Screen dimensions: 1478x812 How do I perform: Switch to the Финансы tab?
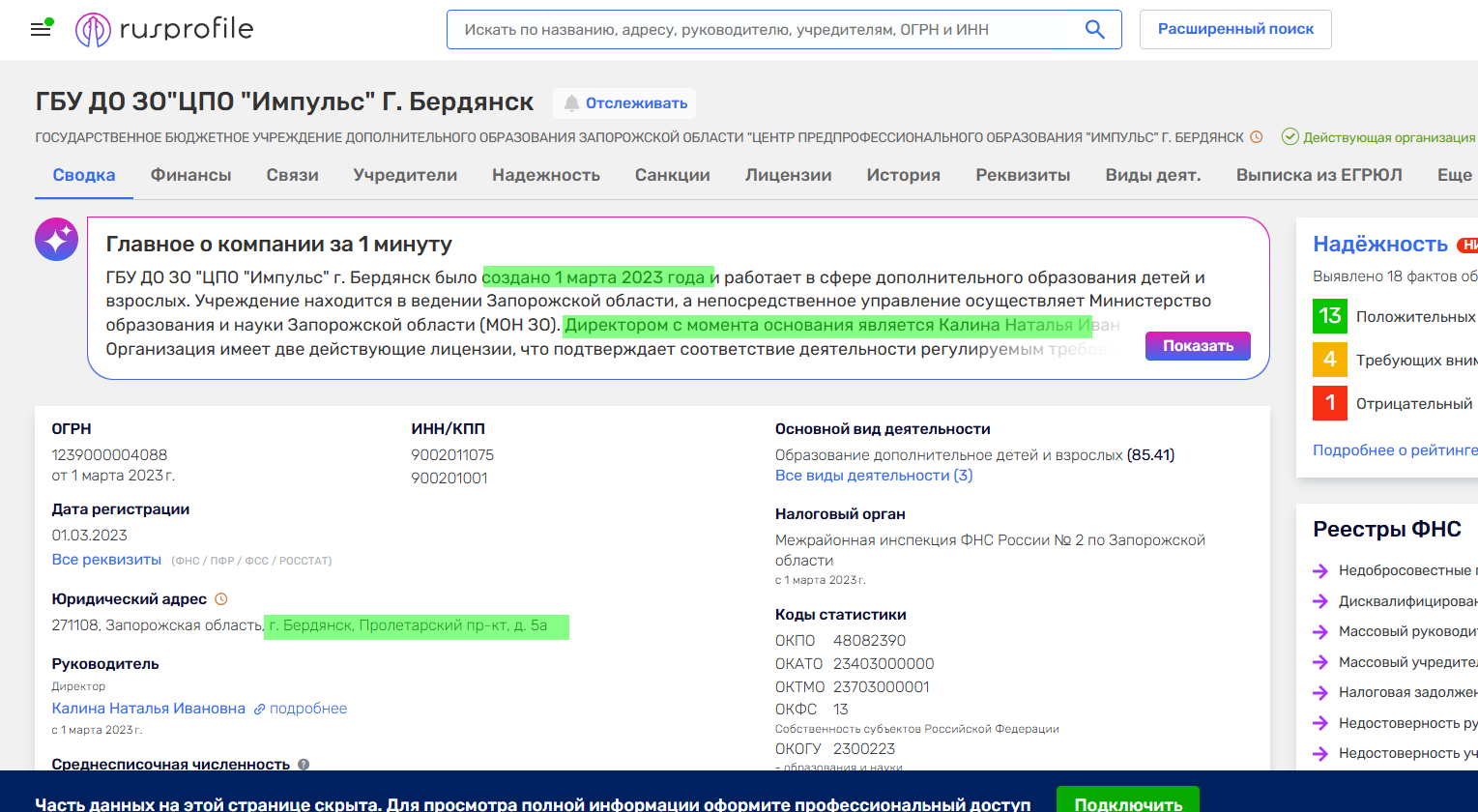[190, 175]
